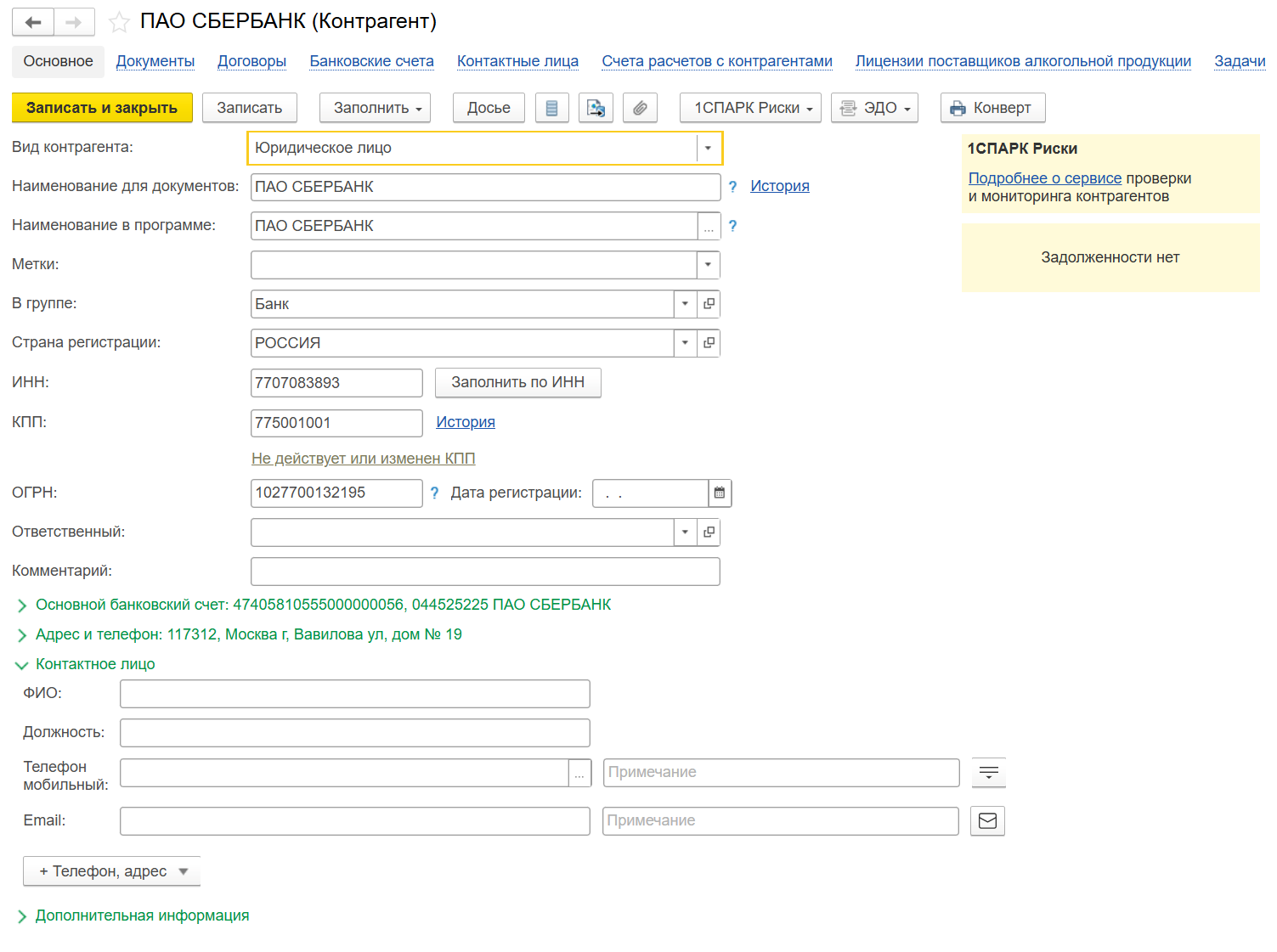This screenshot has height=952, width=1277.
Task: Click Записать и закрыть
Action: click(x=102, y=108)
